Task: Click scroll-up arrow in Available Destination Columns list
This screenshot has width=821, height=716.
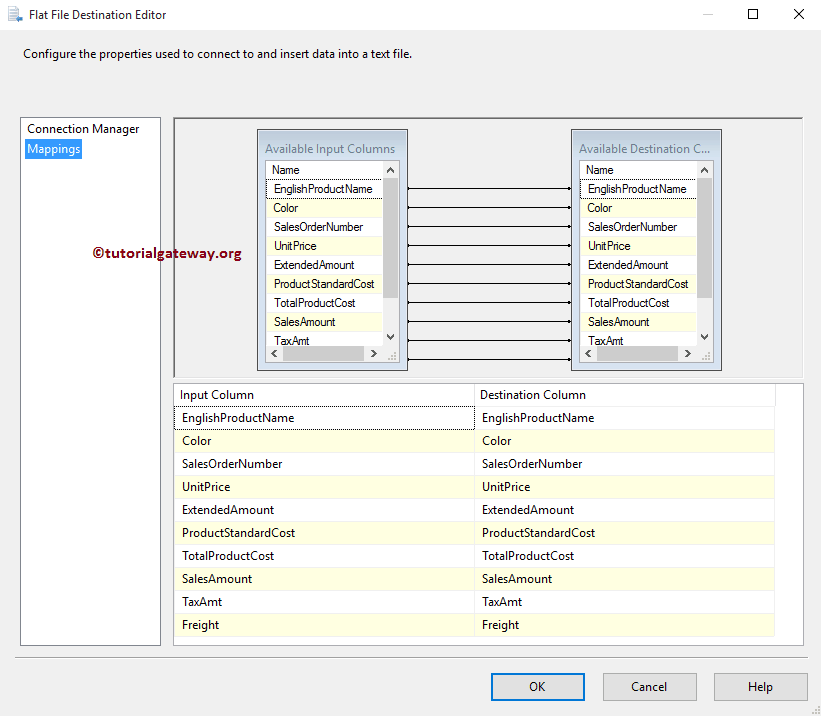Action: [704, 170]
